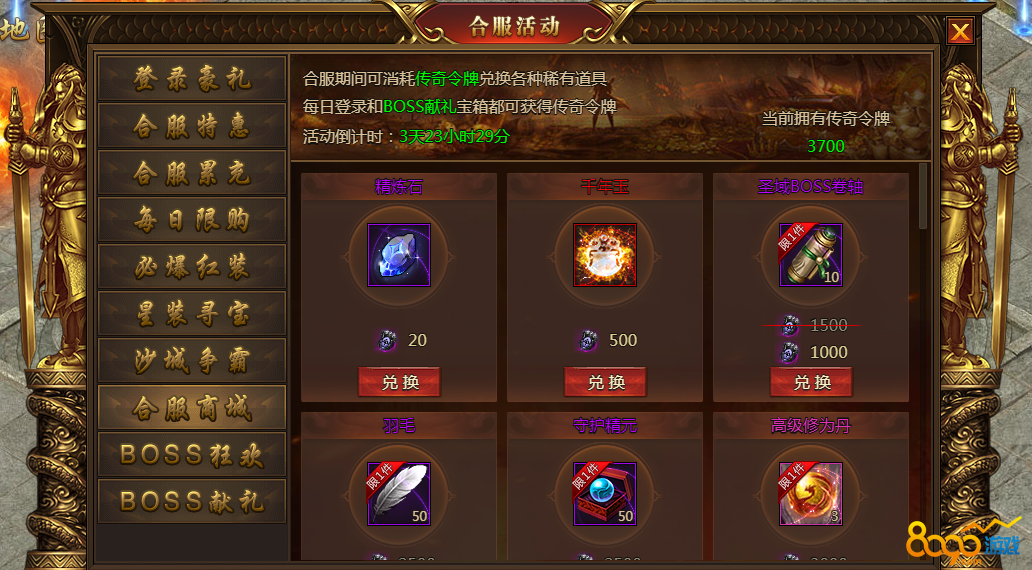Exchange 精炼石 with its 兑换 button
The height and width of the screenshot is (570, 1032).
point(400,382)
